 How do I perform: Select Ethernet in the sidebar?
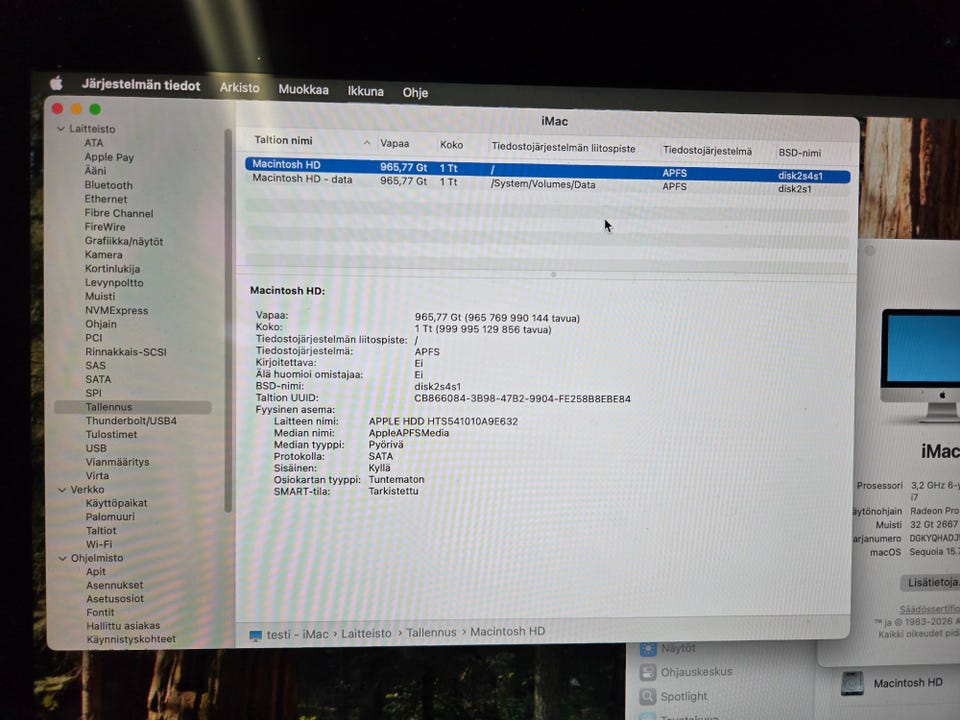(106, 199)
